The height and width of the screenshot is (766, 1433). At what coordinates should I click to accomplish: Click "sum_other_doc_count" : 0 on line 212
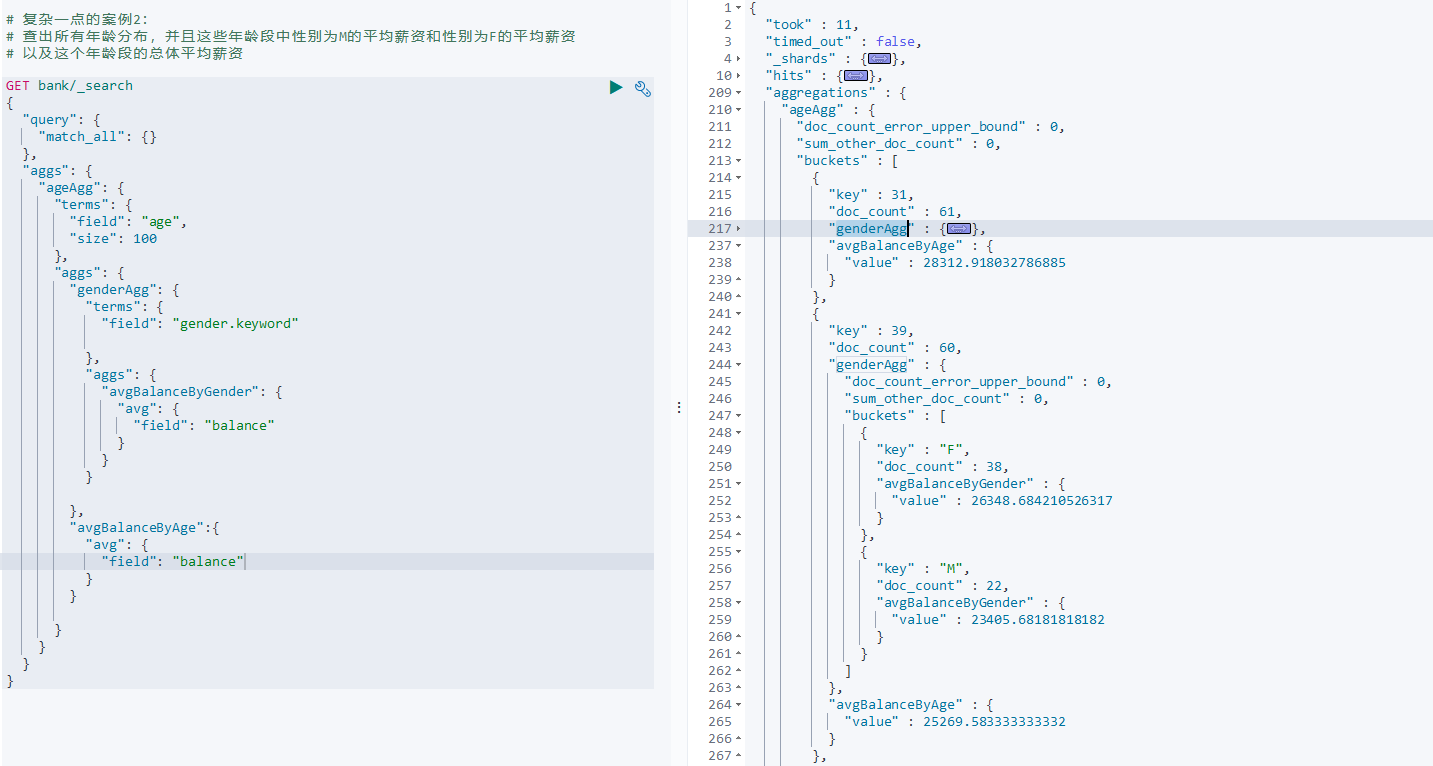pos(899,144)
